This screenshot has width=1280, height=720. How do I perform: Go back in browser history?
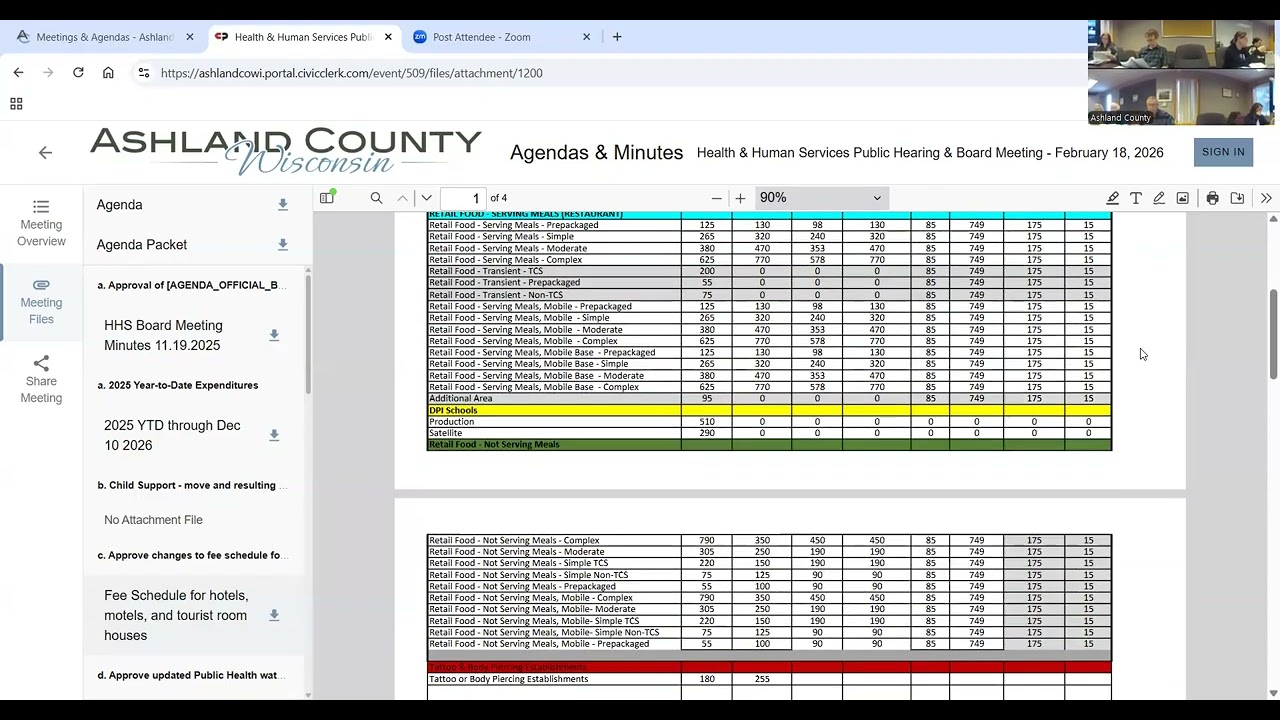pos(18,72)
